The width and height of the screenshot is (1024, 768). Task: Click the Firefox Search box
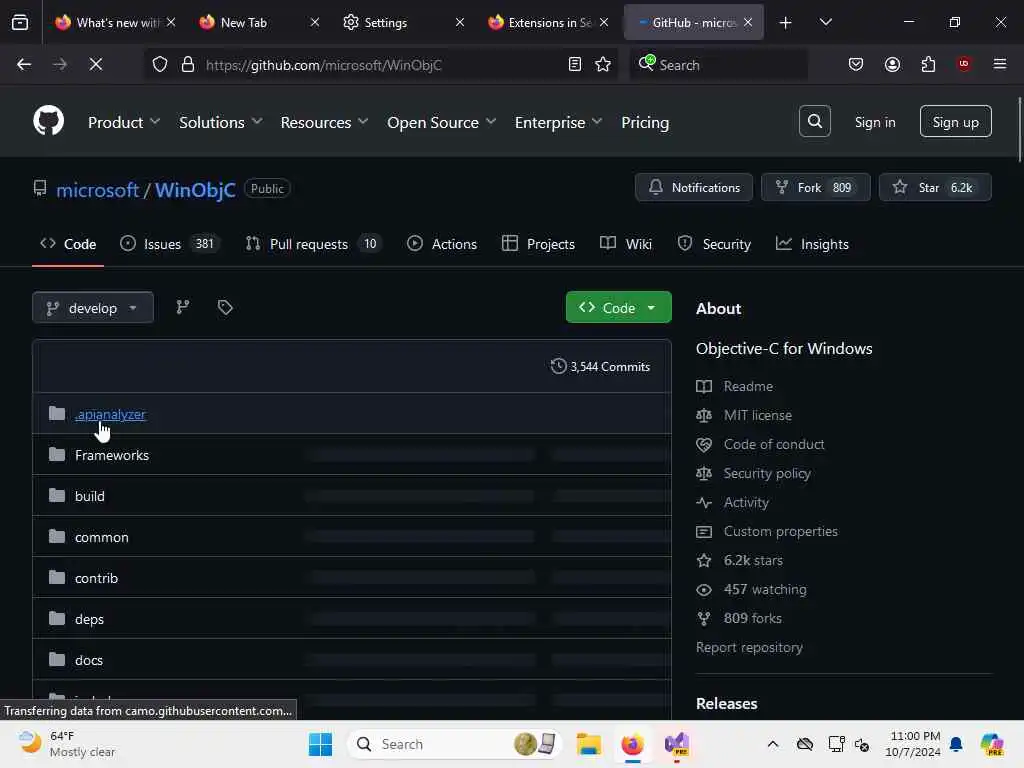(718, 65)
